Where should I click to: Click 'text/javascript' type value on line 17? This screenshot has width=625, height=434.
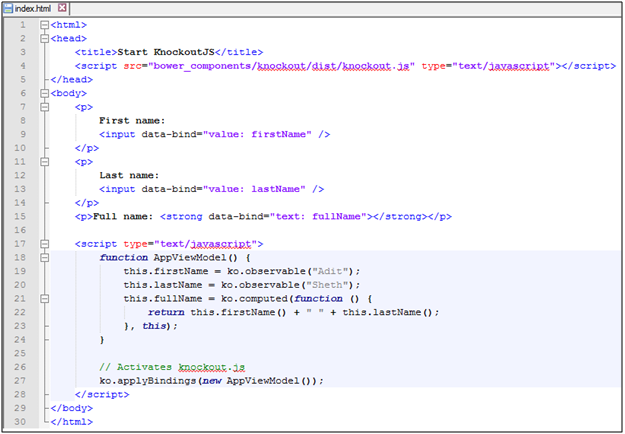point(206,244)
